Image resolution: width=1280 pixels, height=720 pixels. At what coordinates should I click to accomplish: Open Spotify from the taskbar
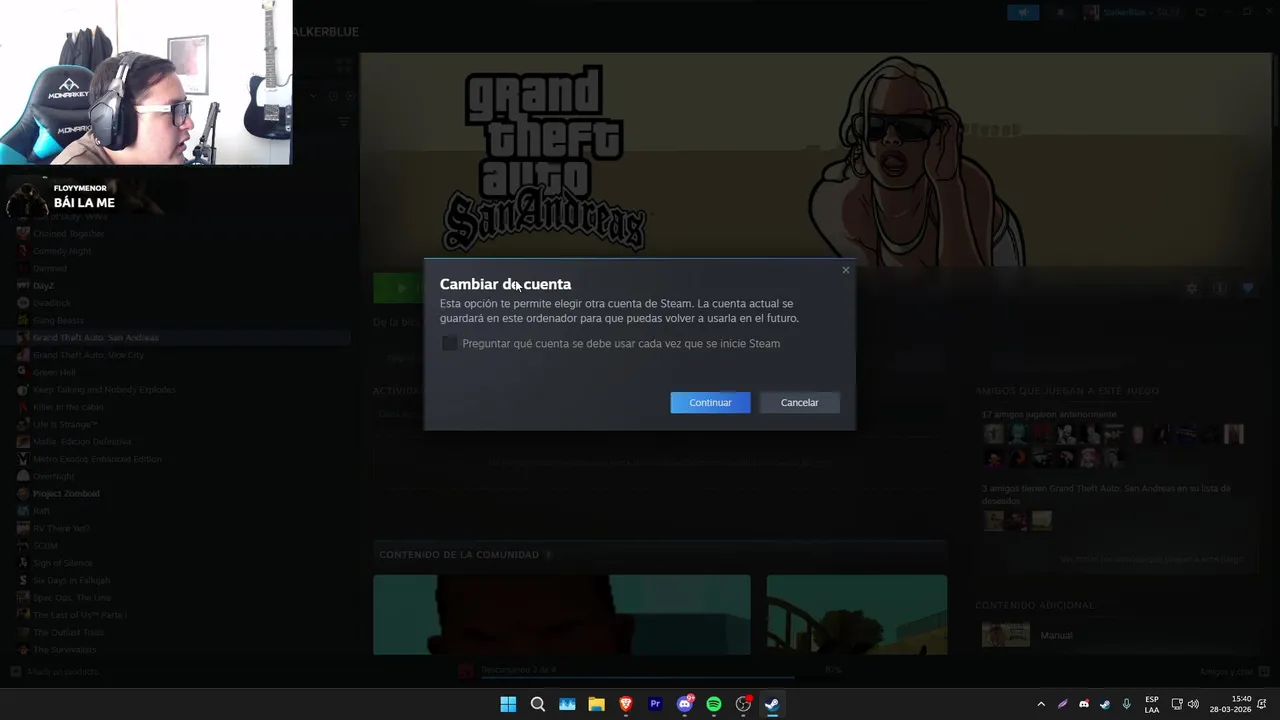[714, 704]
